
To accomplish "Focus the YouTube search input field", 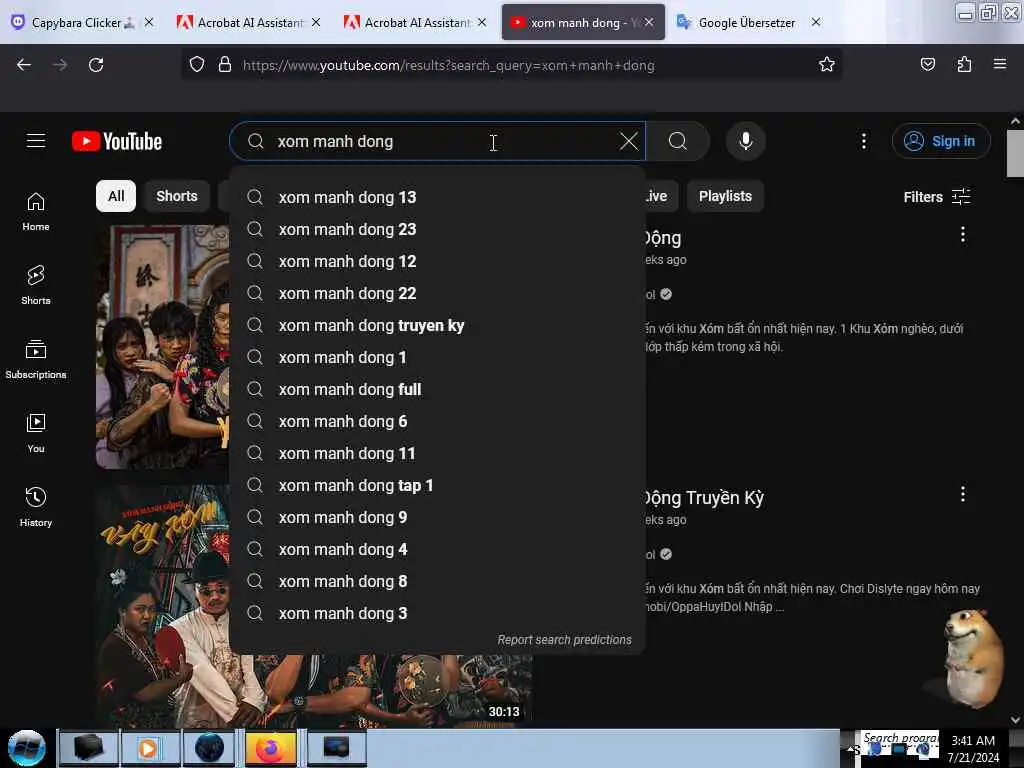I will click(x=438, y=141).
